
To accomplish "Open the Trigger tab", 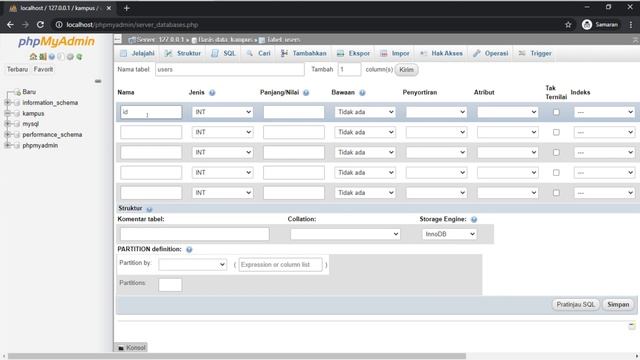I will [x=535, y=53].
